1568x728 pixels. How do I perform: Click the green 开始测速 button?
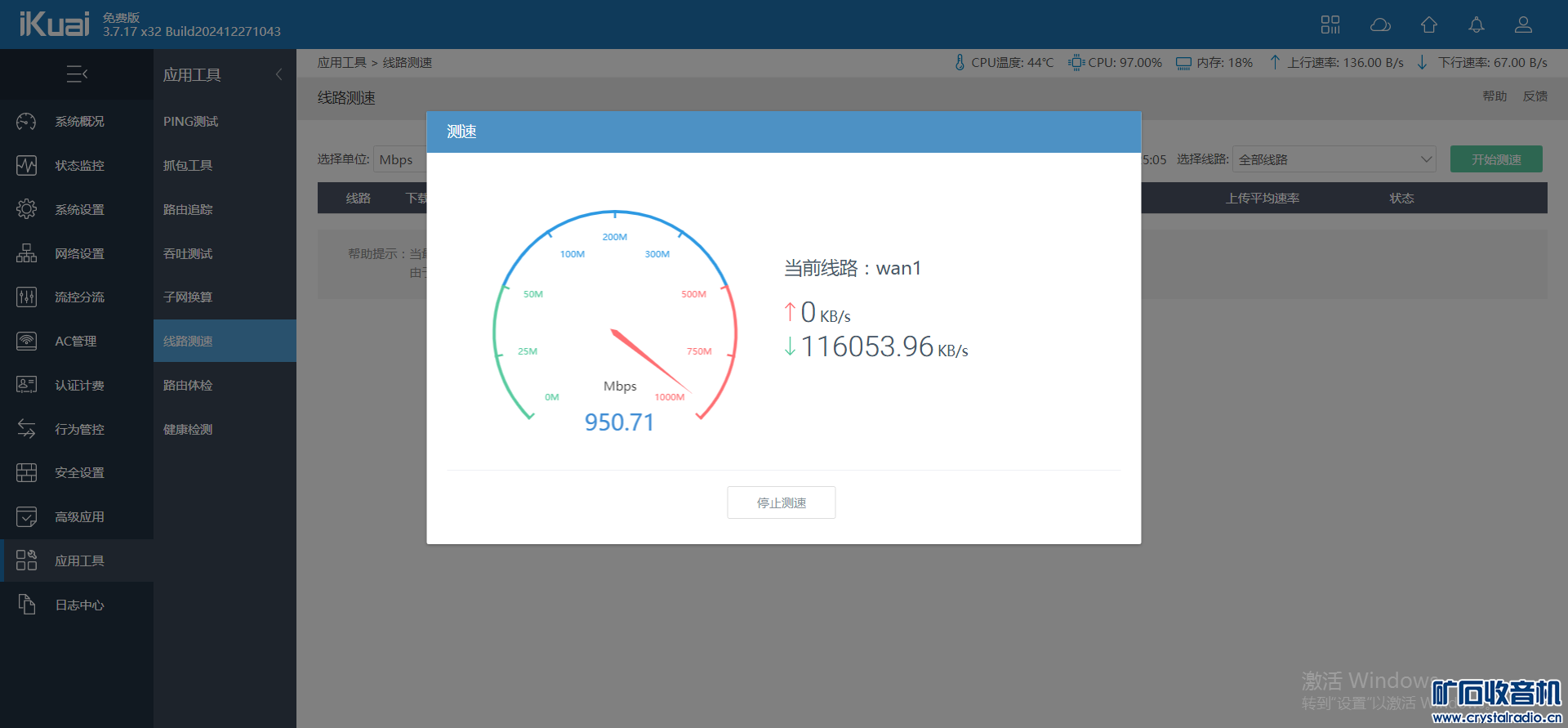click(1496, 159)
